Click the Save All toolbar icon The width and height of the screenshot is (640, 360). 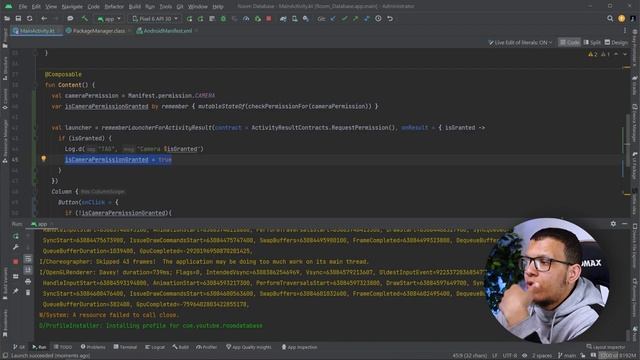[18, 19]
